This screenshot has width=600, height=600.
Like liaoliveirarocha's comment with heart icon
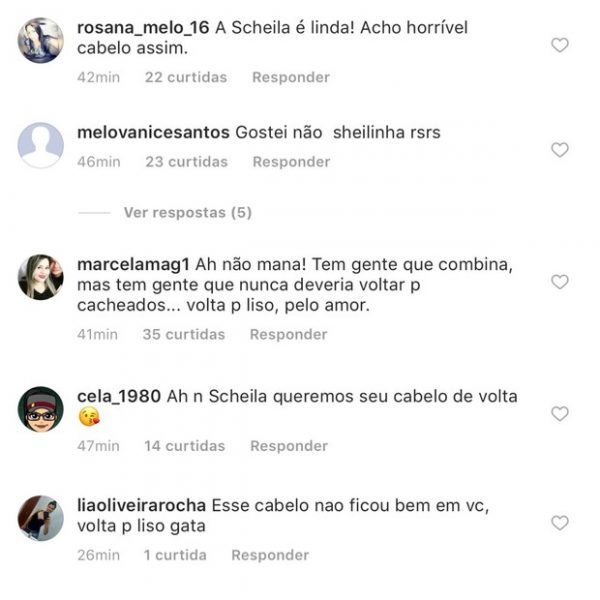(x=559, y=523)
